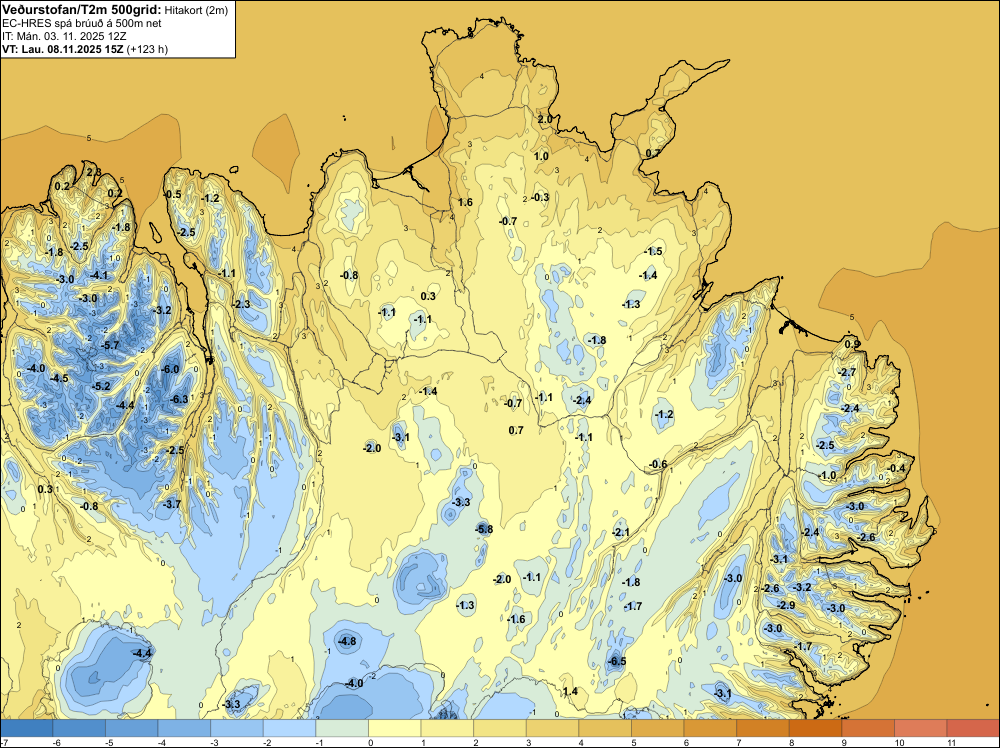Click the map title 'Veðurstofan/T2m 500grid: Hitakort (2m)'
Viewport: 1000px width, 748px height.
pyautogui.click(x=114, y=9)
